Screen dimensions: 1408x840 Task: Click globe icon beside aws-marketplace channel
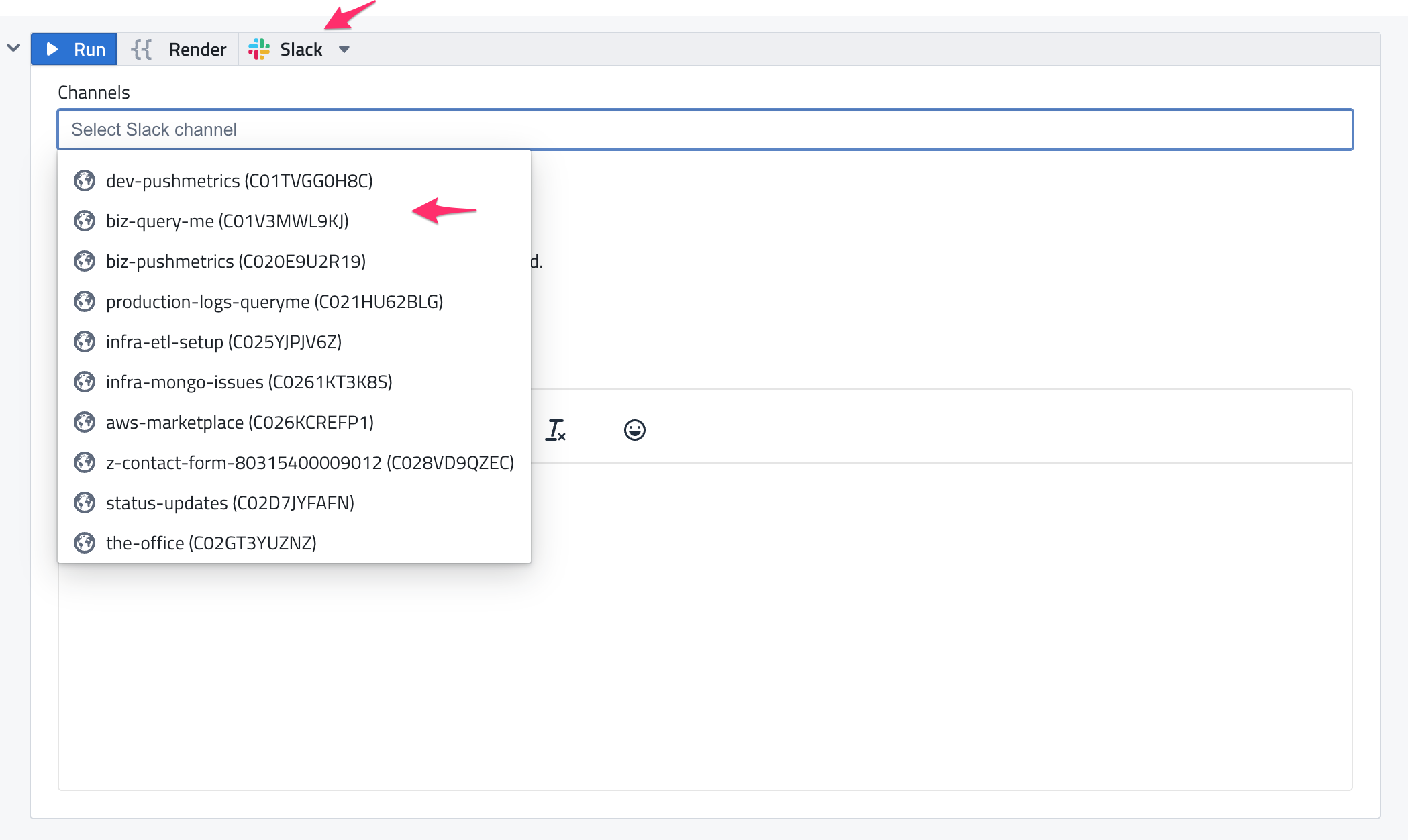point(85,422)
